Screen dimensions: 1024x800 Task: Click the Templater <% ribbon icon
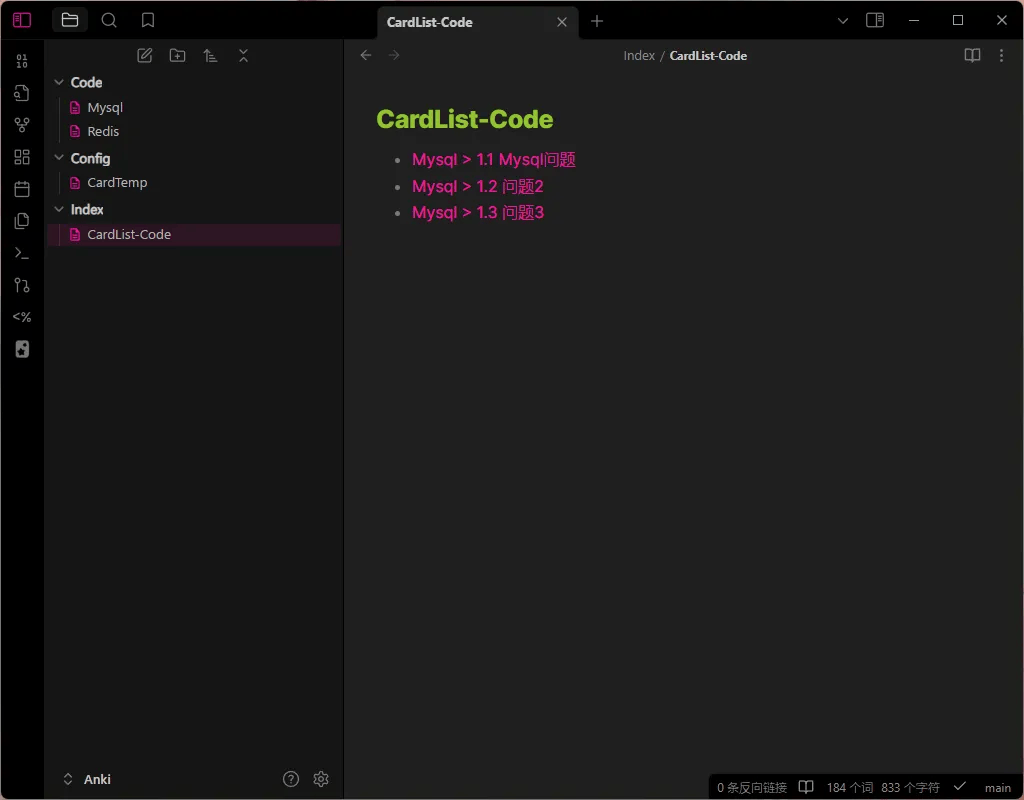coord(22,317)
